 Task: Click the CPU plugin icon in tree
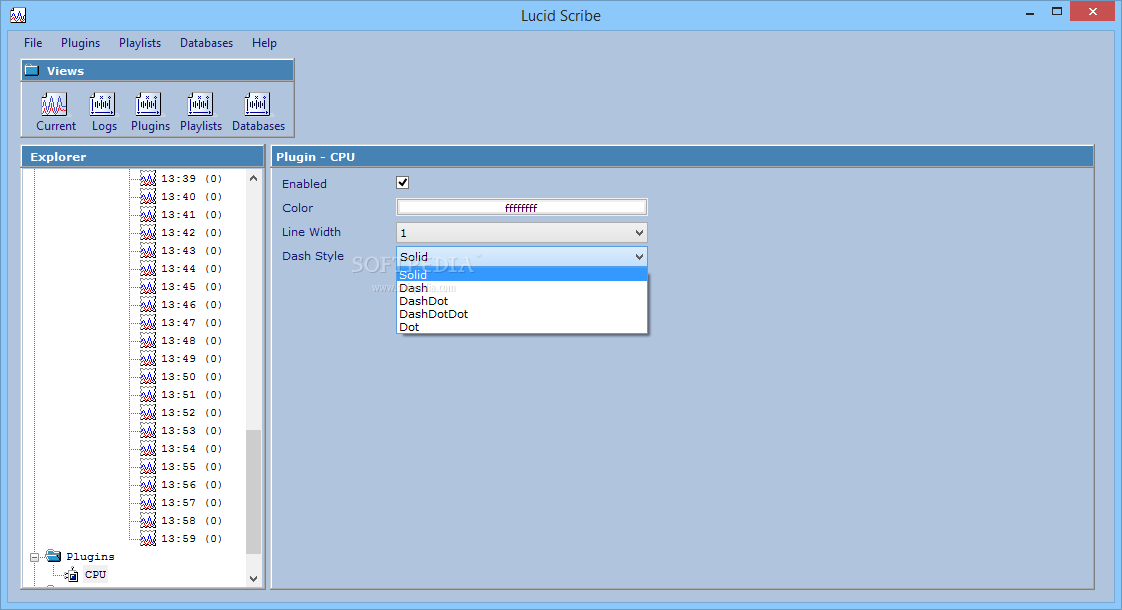pos(72,575)
